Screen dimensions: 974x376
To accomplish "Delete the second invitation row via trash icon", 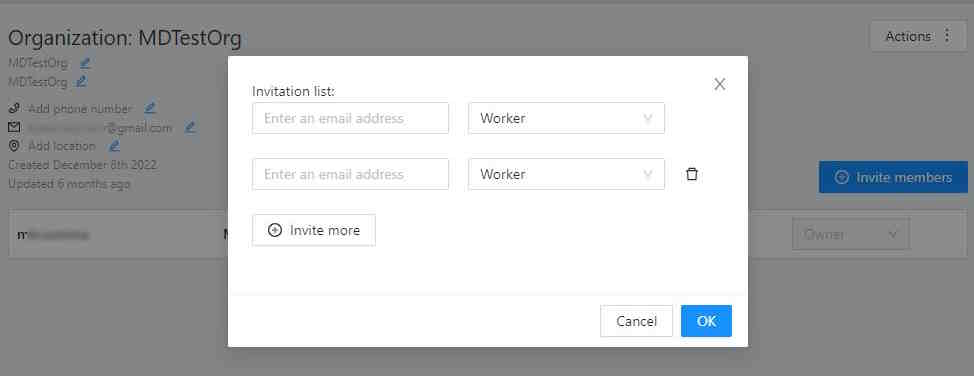I will coord(691,175).
